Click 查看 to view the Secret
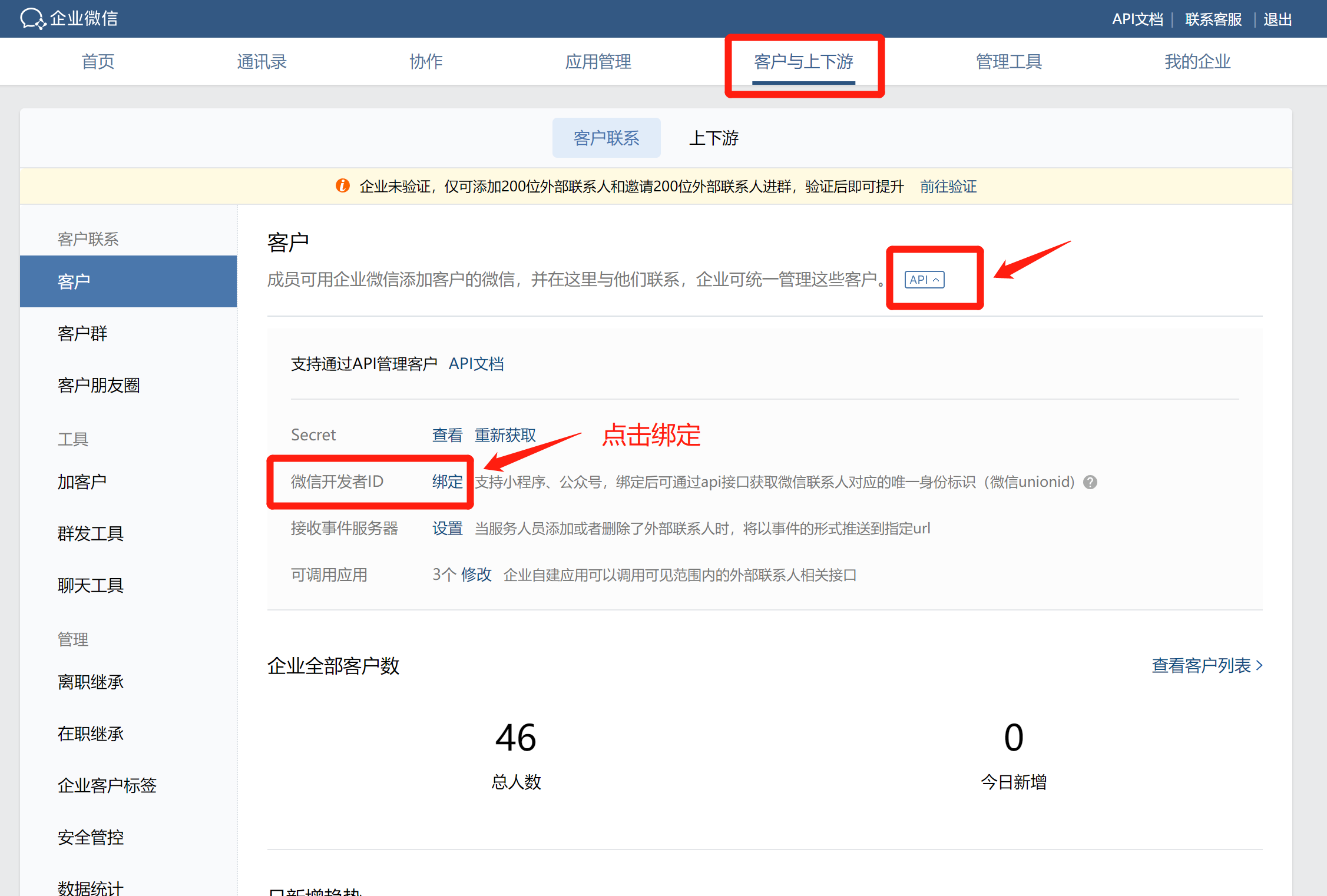Viewport: 1327px width, 896px height. [x=447, y=435]
